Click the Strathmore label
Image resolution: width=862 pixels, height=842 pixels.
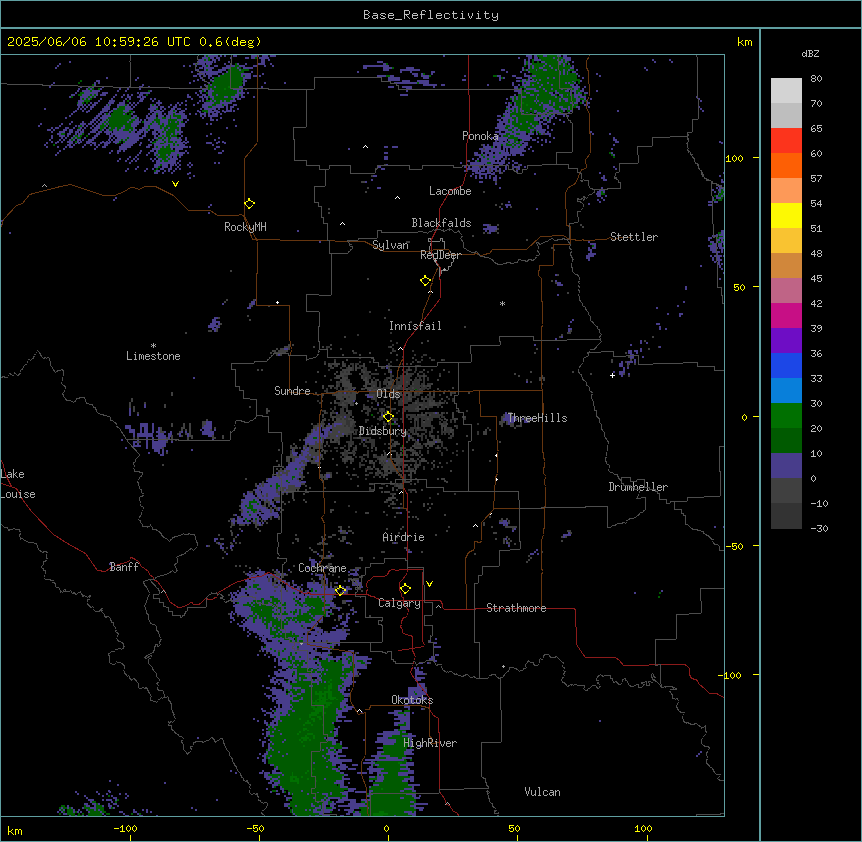click(x=516, y=608)
